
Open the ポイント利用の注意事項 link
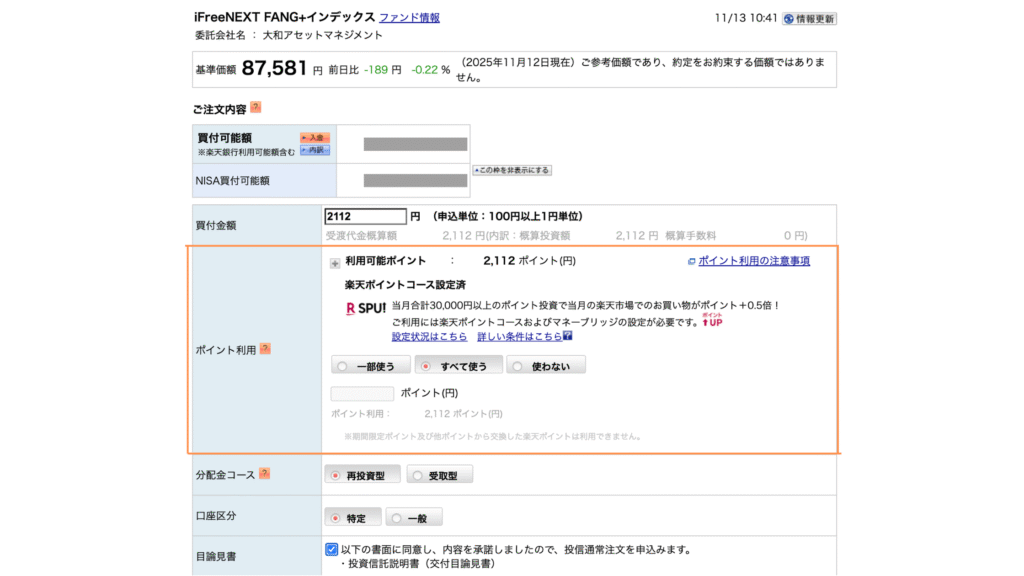(x=753, y=261)
